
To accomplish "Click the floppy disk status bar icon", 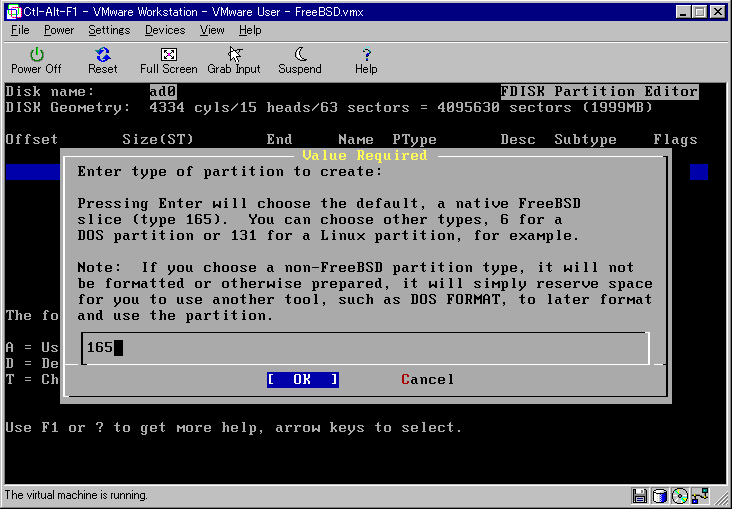I will (640, 495).
